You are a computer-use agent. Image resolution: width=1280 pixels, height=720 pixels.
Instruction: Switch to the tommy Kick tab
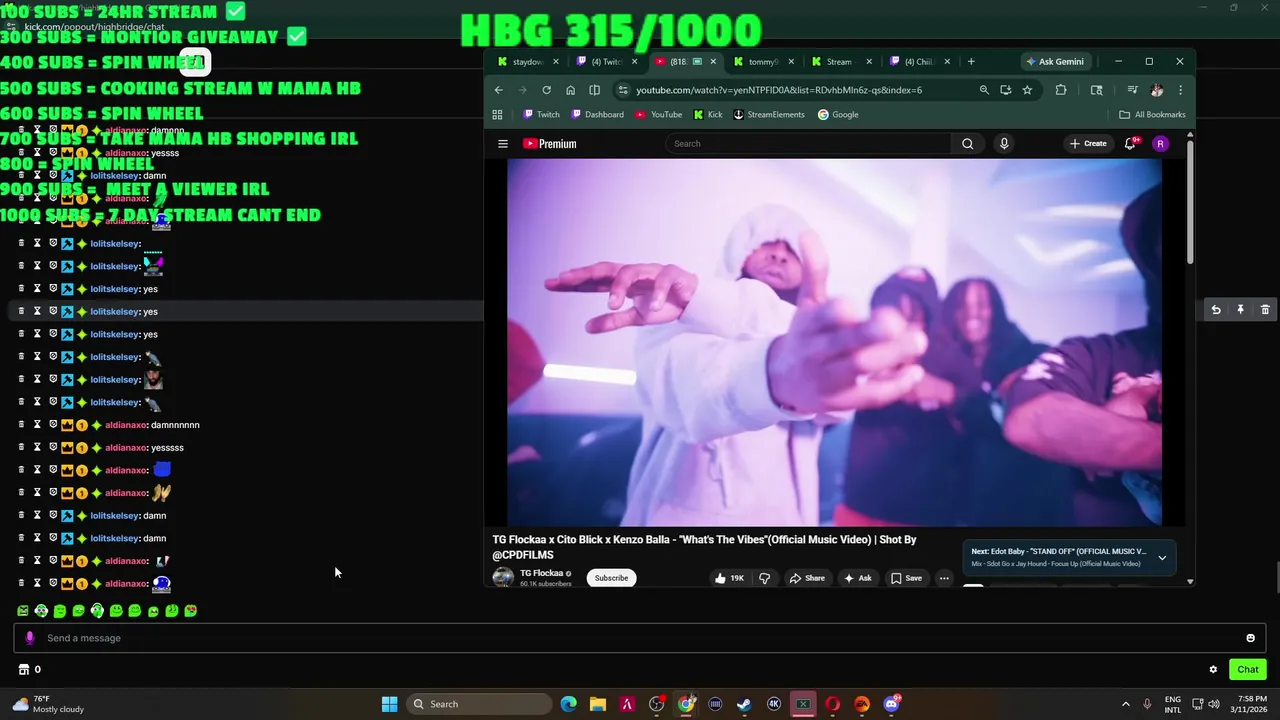pos(763,62)
